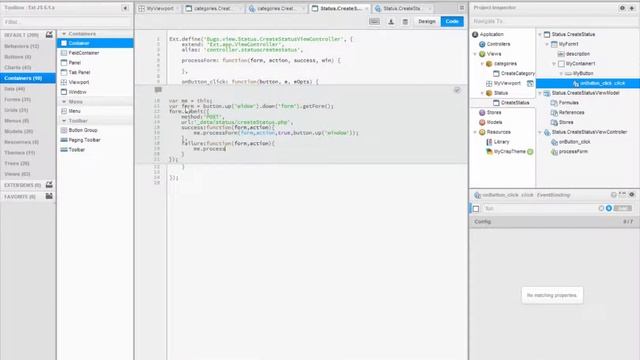Click the Navigate To search field
Viewport: 640px width, 360px height.
point(554,21)
